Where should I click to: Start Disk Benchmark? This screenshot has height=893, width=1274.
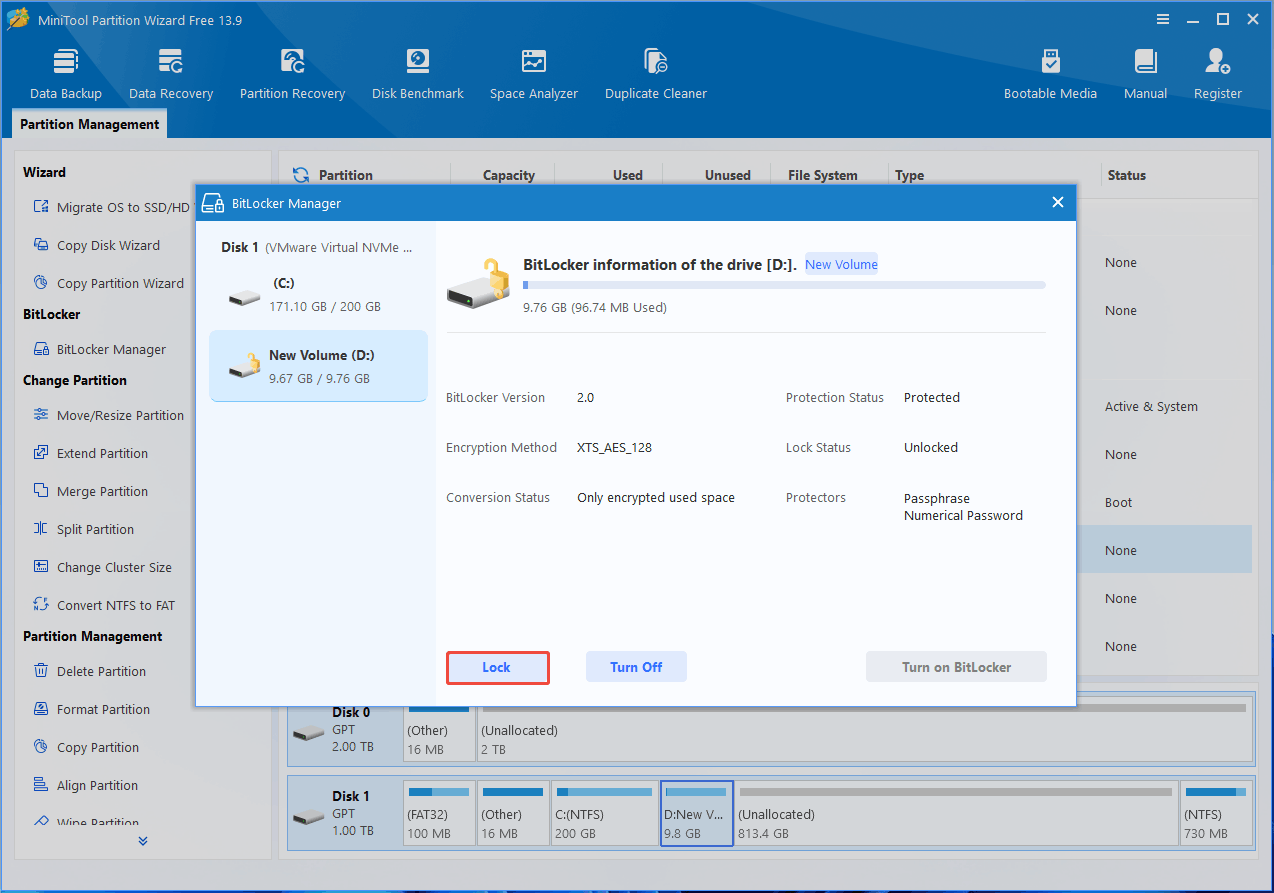click(x=418, y=74)
